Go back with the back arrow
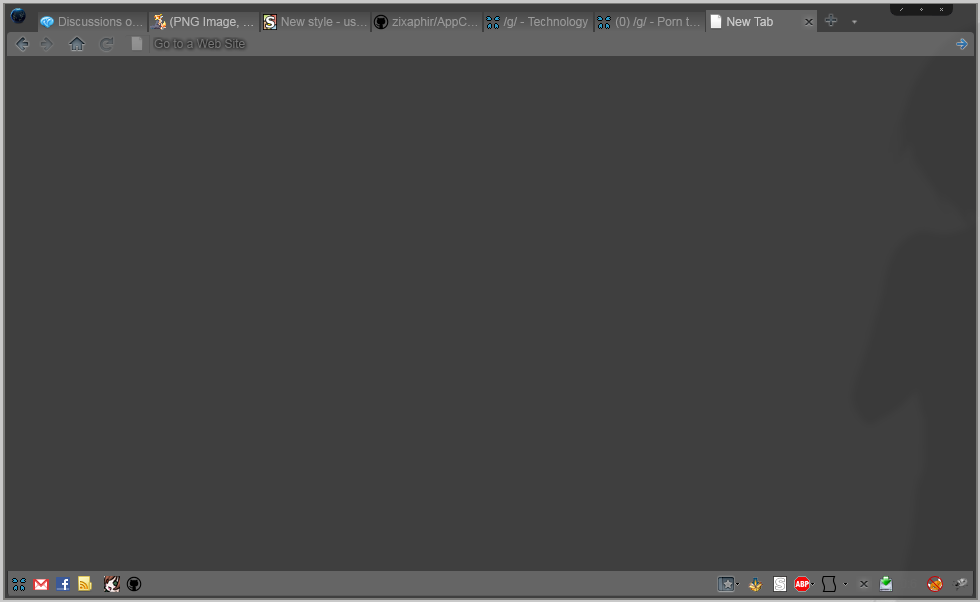 coord(22,44)
